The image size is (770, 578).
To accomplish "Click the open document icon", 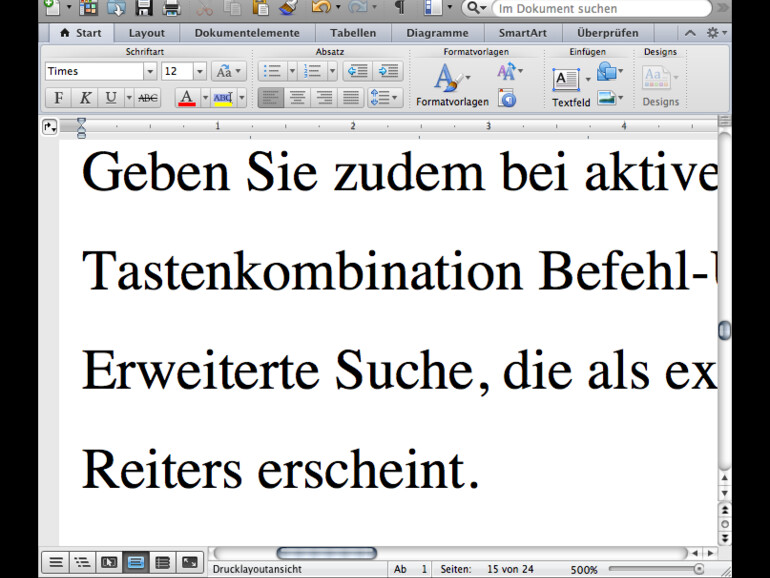I will coord(116,7).
